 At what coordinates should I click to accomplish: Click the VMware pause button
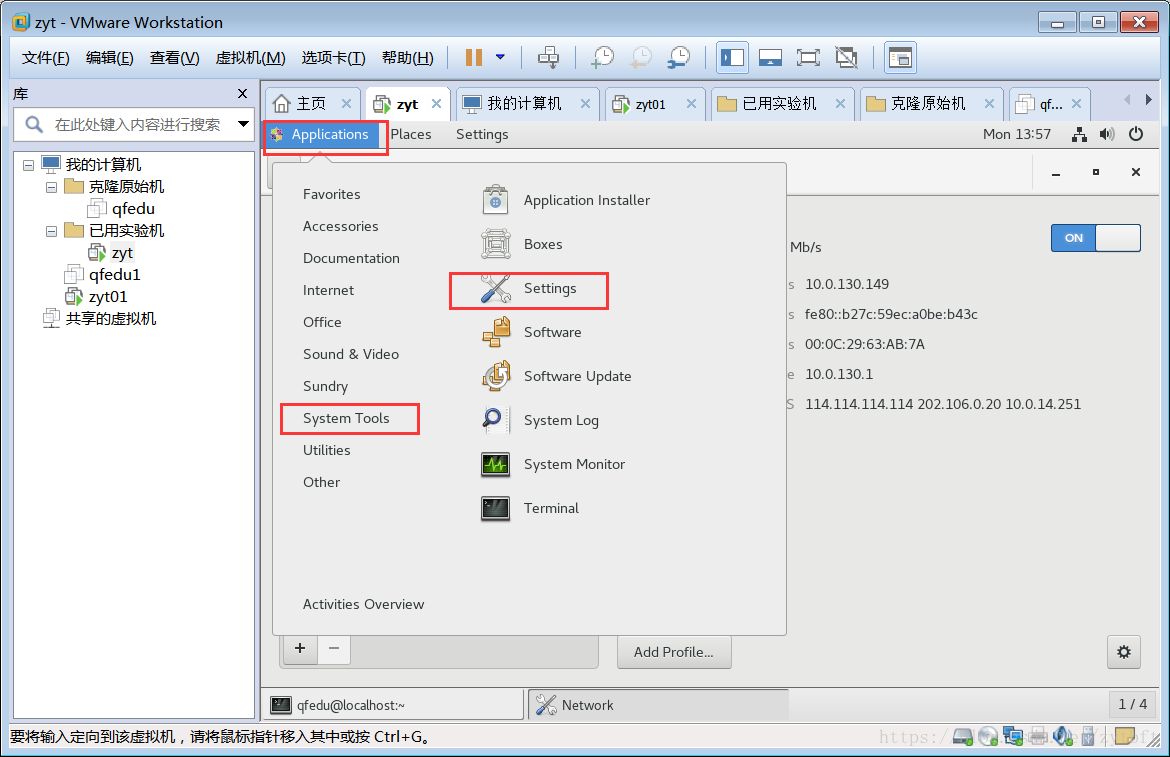point(474,57)
